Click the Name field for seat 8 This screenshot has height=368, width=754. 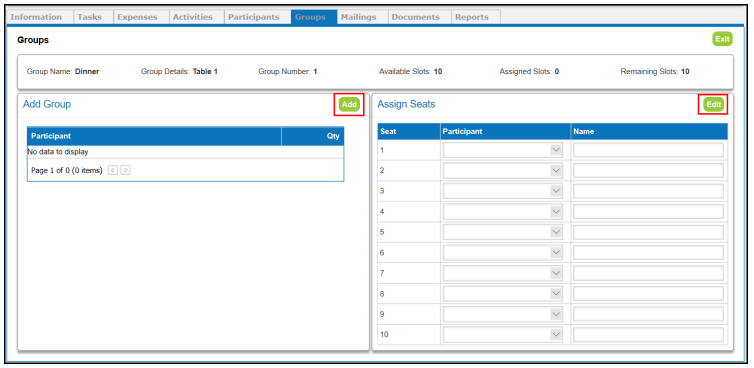(648, 294)
